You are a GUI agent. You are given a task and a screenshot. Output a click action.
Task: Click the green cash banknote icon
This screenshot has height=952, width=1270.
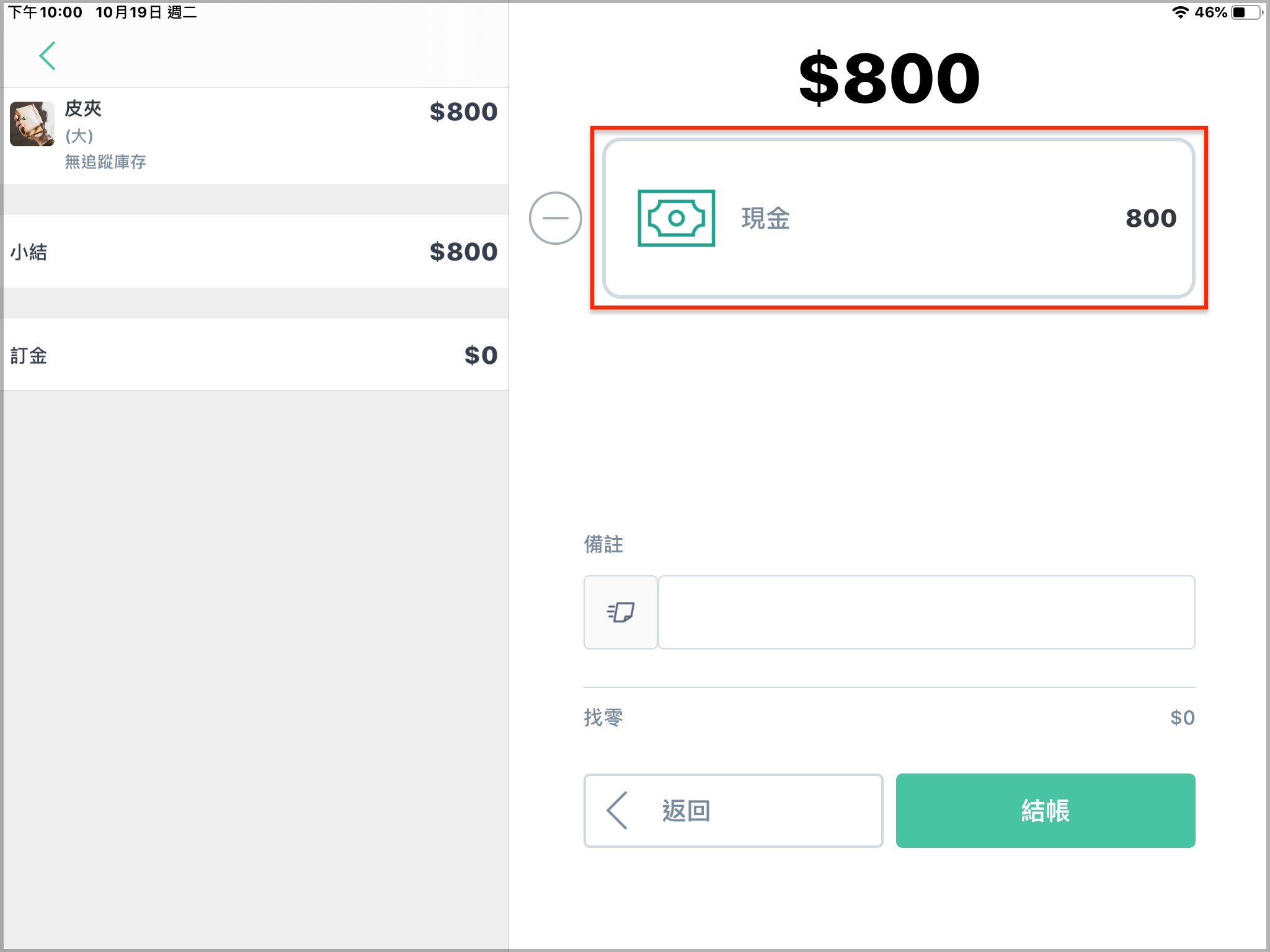676,218
